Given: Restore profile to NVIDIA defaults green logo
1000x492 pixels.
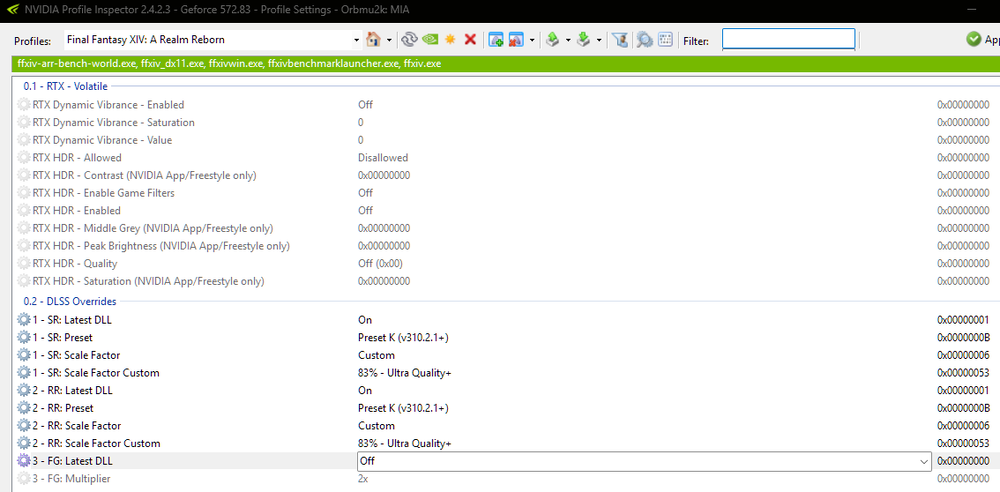Looking at the screenshot, I should [430, 40].
